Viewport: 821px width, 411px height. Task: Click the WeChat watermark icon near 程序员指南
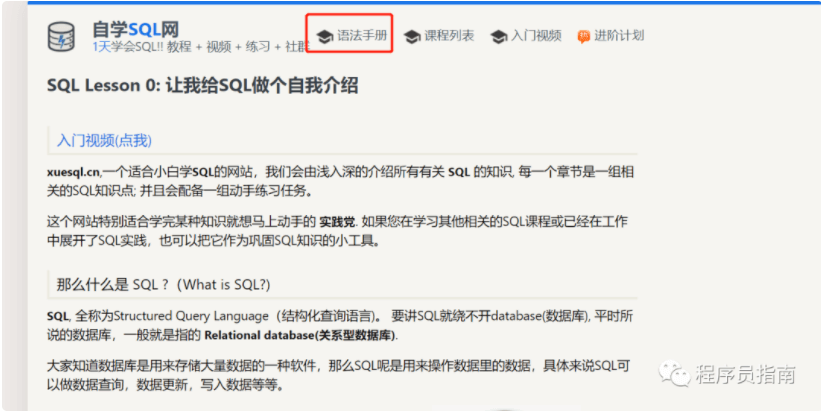679,374
